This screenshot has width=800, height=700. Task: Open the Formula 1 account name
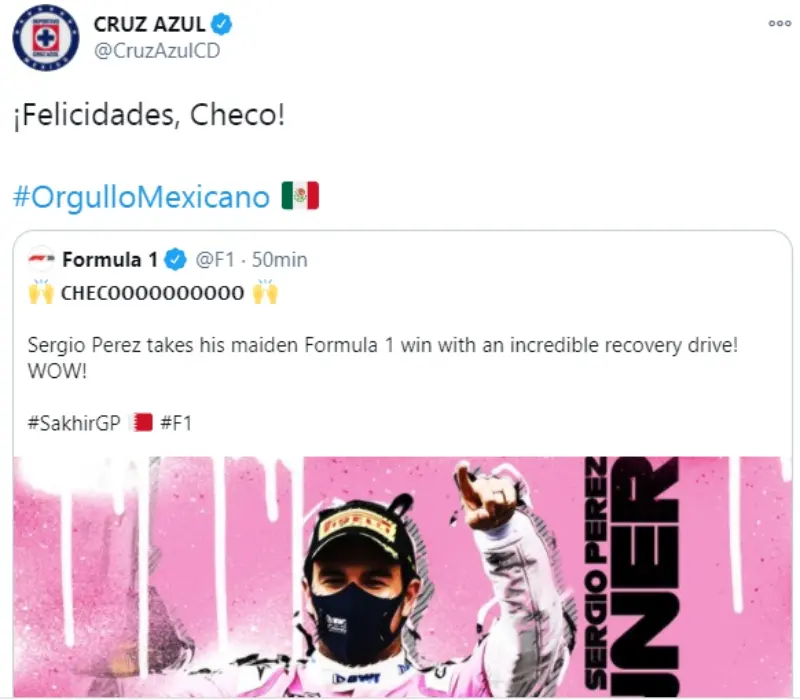[110, 260]
